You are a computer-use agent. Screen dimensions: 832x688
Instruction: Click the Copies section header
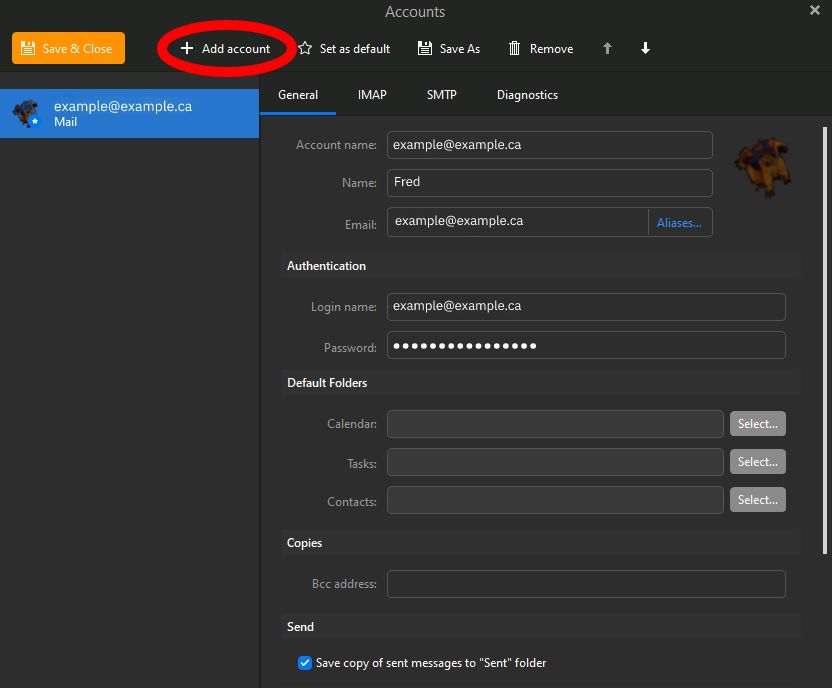(541, 543)
